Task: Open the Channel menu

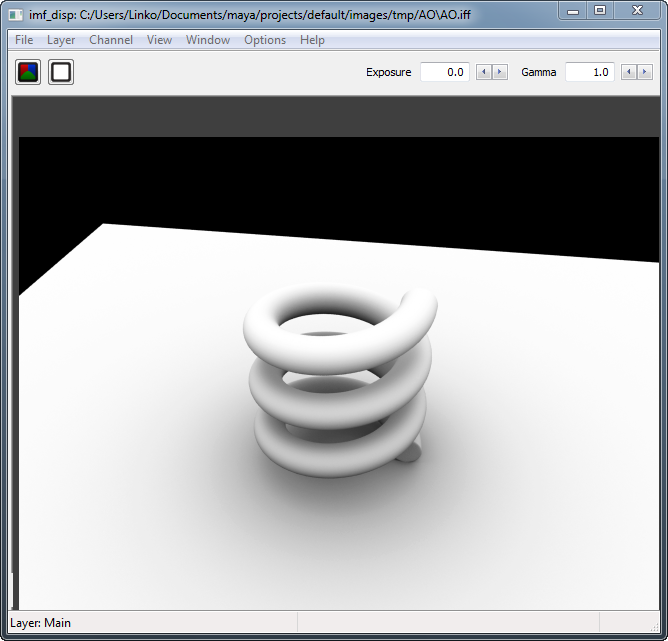Action: (111, 40)
